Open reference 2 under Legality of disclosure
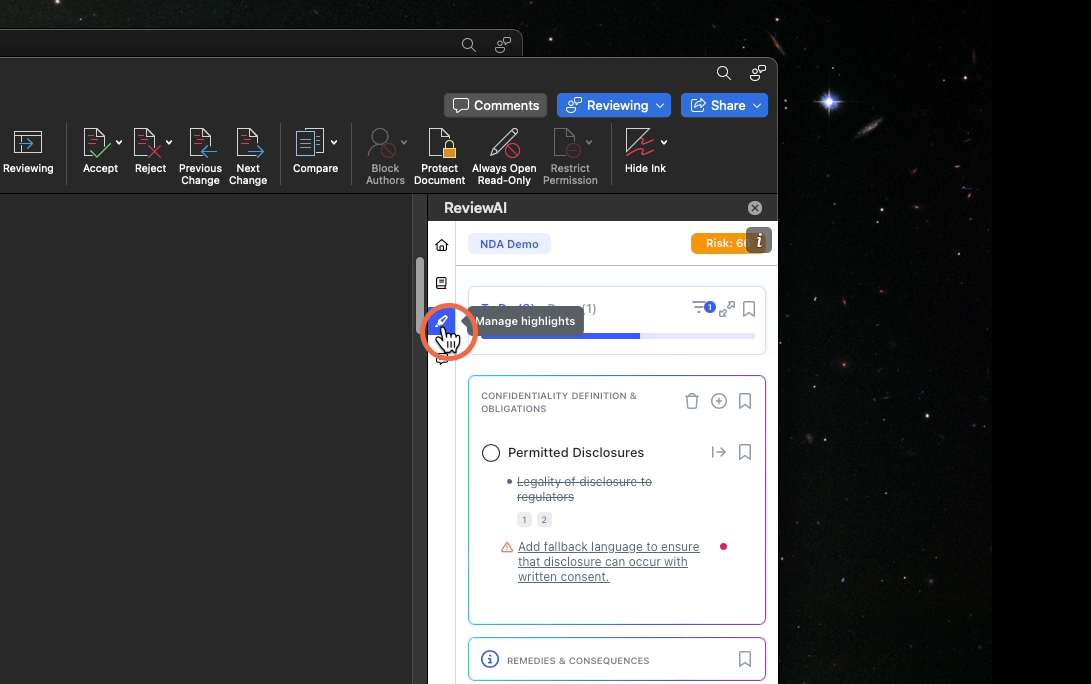 coord(544,520)
